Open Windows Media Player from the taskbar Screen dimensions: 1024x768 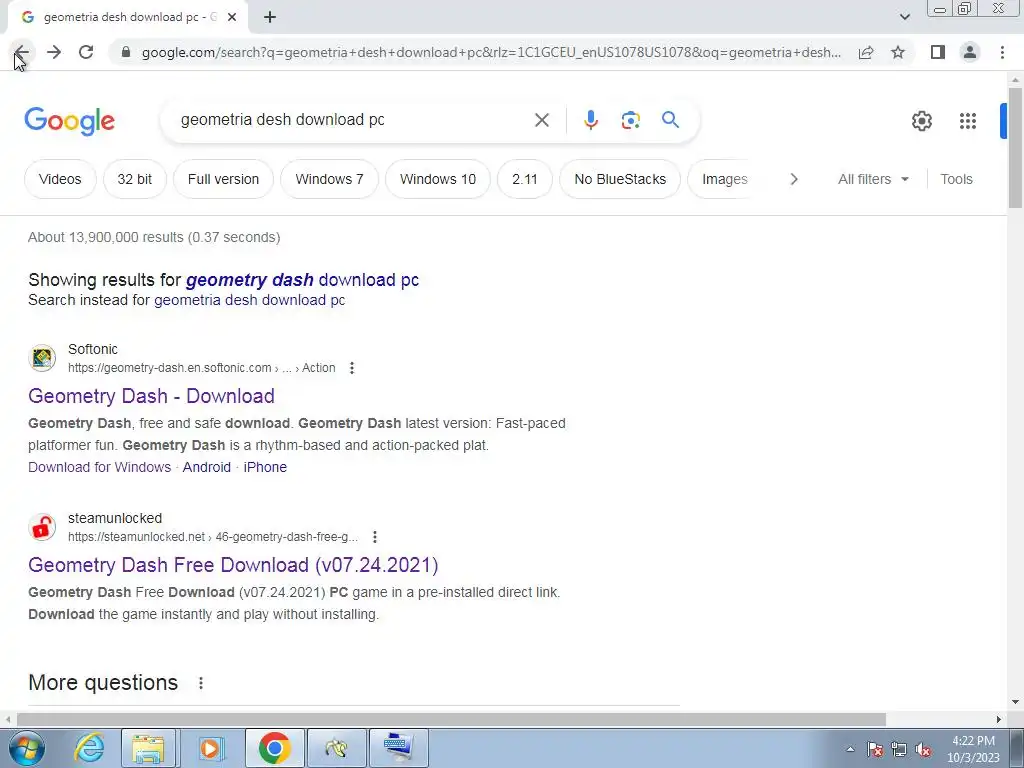click(211, 748)
